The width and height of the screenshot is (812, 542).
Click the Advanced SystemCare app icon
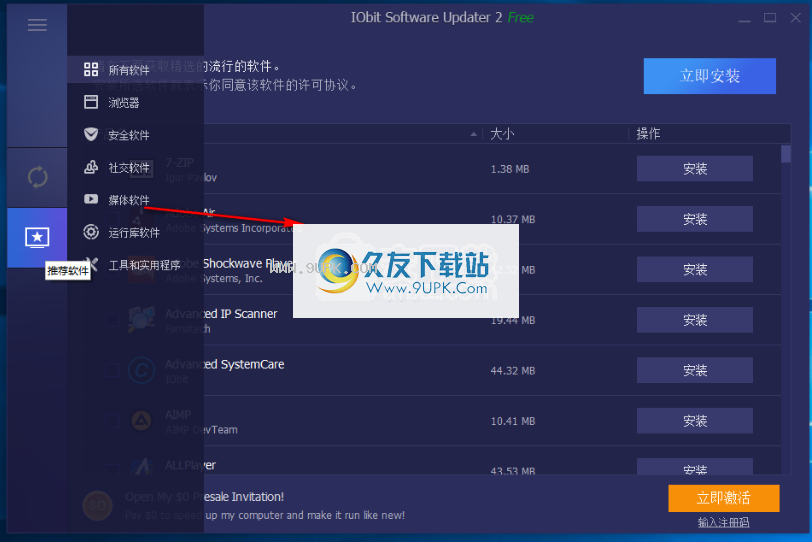pyautogui.click(x=141, y=370)
